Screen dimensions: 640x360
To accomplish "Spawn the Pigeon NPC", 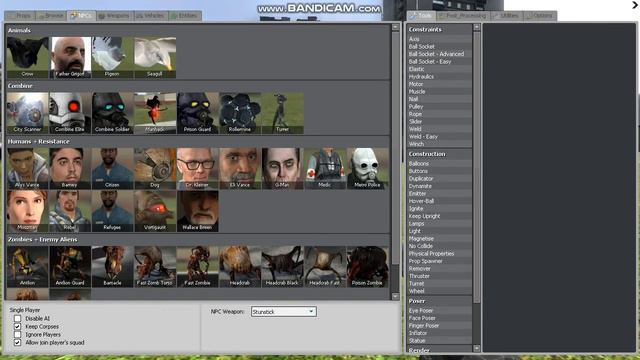I will [112, 57].
